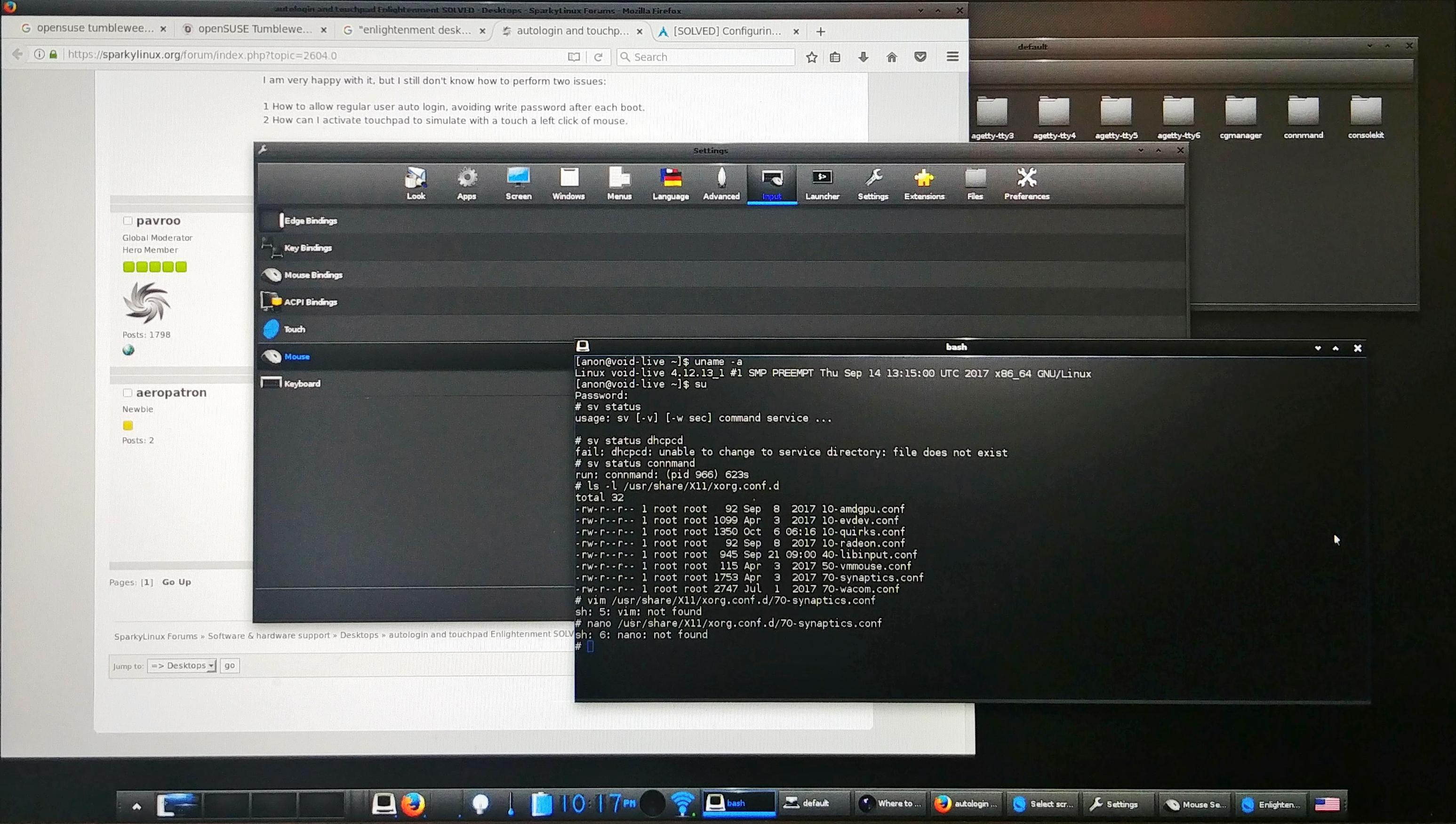Screen dimensions: 1456x824
Task: Open the Wi-Fi network gadget
Action: point(683,804)
